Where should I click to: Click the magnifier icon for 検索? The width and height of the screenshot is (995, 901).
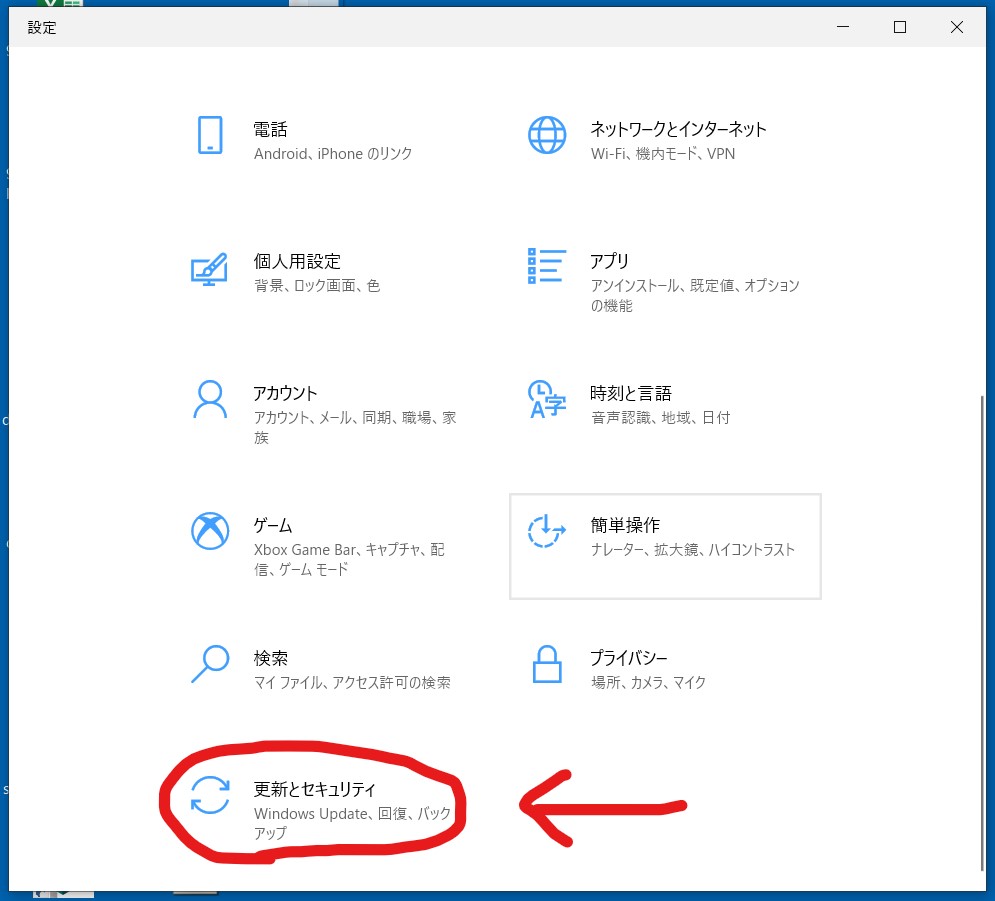[210, 664]
